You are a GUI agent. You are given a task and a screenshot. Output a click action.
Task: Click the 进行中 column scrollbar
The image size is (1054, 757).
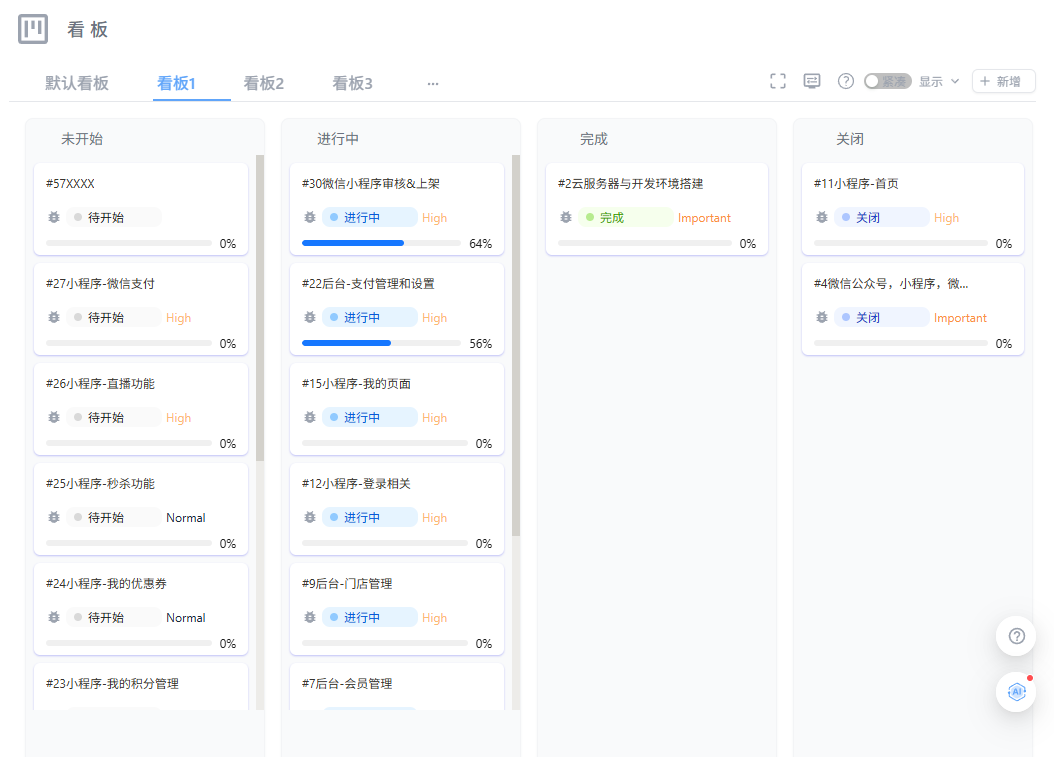coord(516,346)
